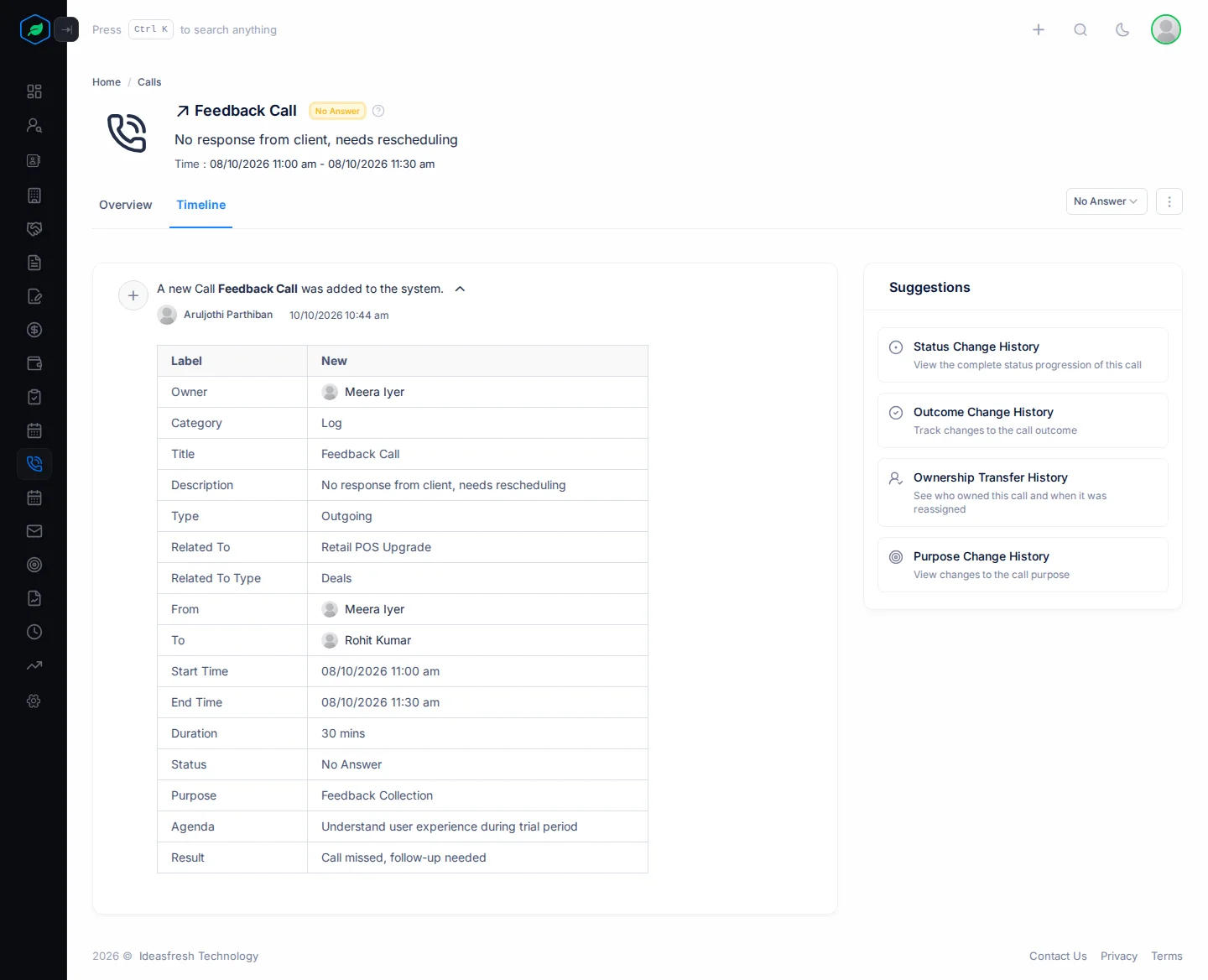Open the wallet sidebar icon
This screenshot has height=980, width=1208.
click(x=34, y=363)
